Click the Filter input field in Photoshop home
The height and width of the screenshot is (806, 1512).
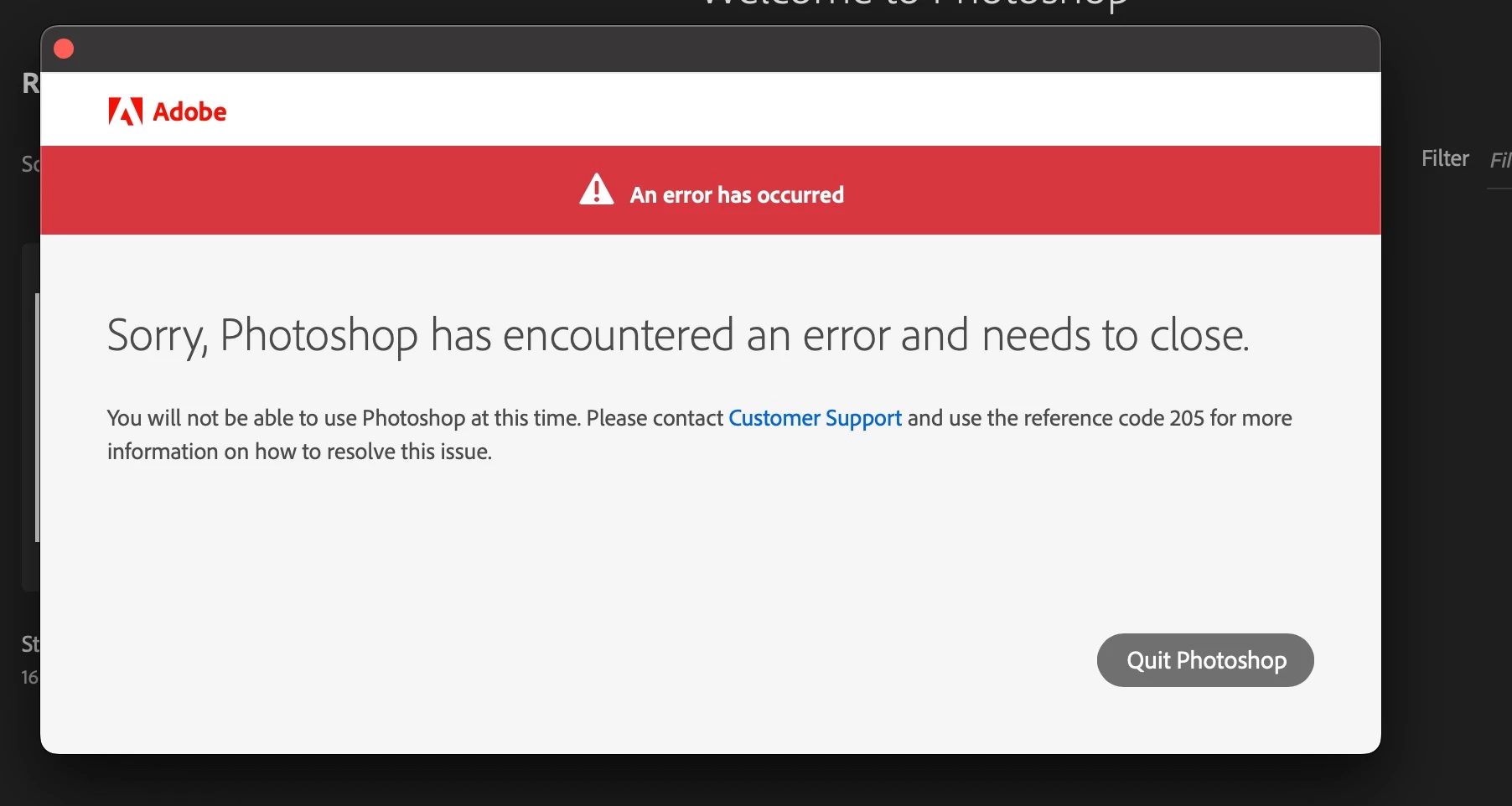[1499, 160]
